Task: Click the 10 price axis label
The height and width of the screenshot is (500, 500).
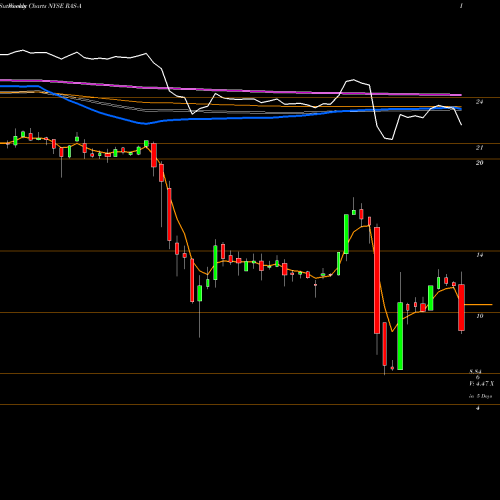Action: tap(479, 316)
